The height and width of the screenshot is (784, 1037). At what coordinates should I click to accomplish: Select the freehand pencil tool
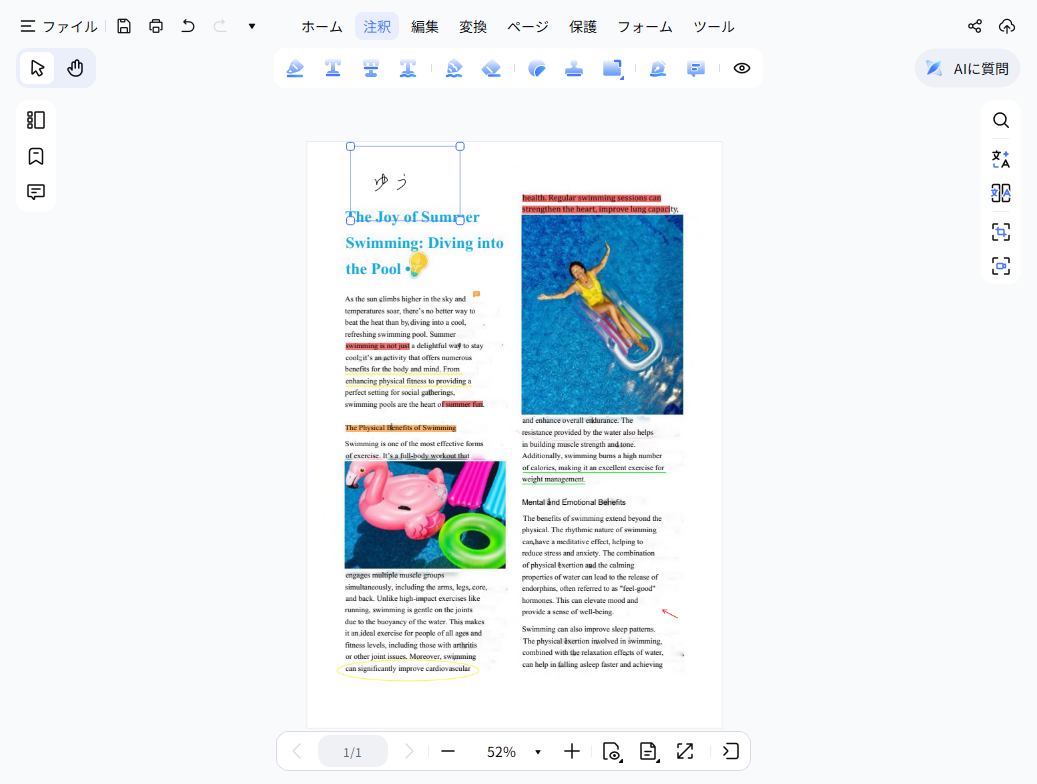(454, 68)
